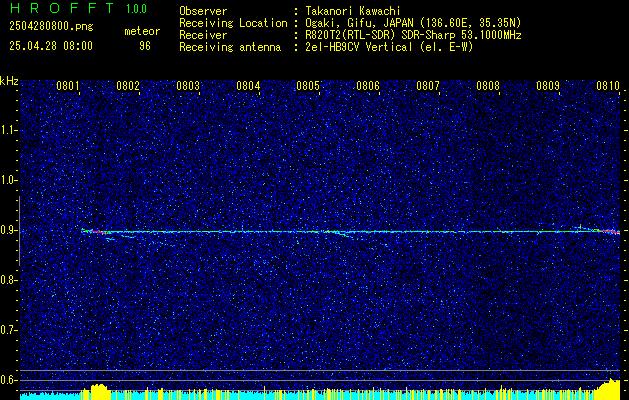
Task: Click the HROFFT title text
Action: pyautogui.click(x=62, y=8)
